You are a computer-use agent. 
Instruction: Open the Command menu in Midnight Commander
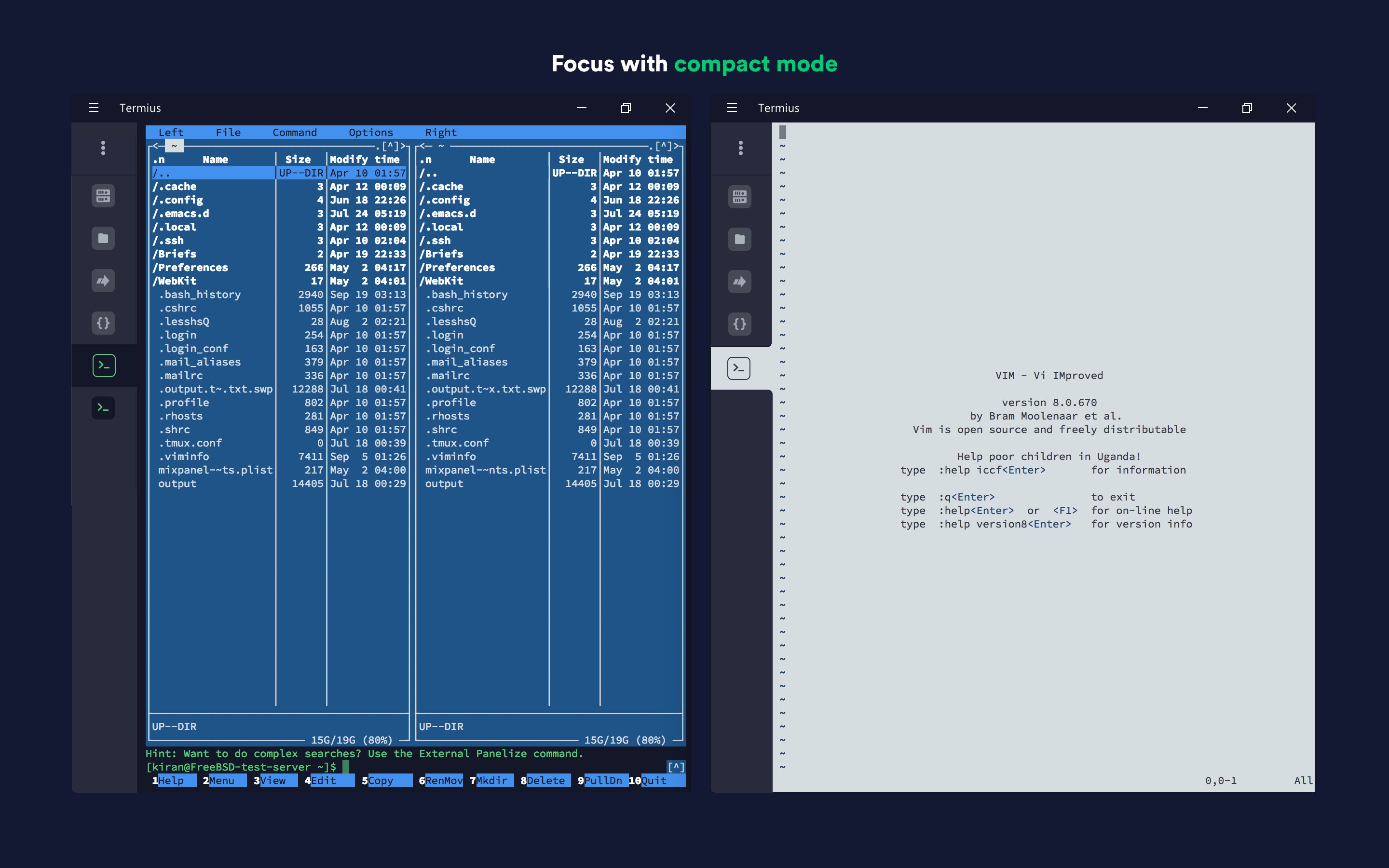pyautogui.click(x=295, y=133)
